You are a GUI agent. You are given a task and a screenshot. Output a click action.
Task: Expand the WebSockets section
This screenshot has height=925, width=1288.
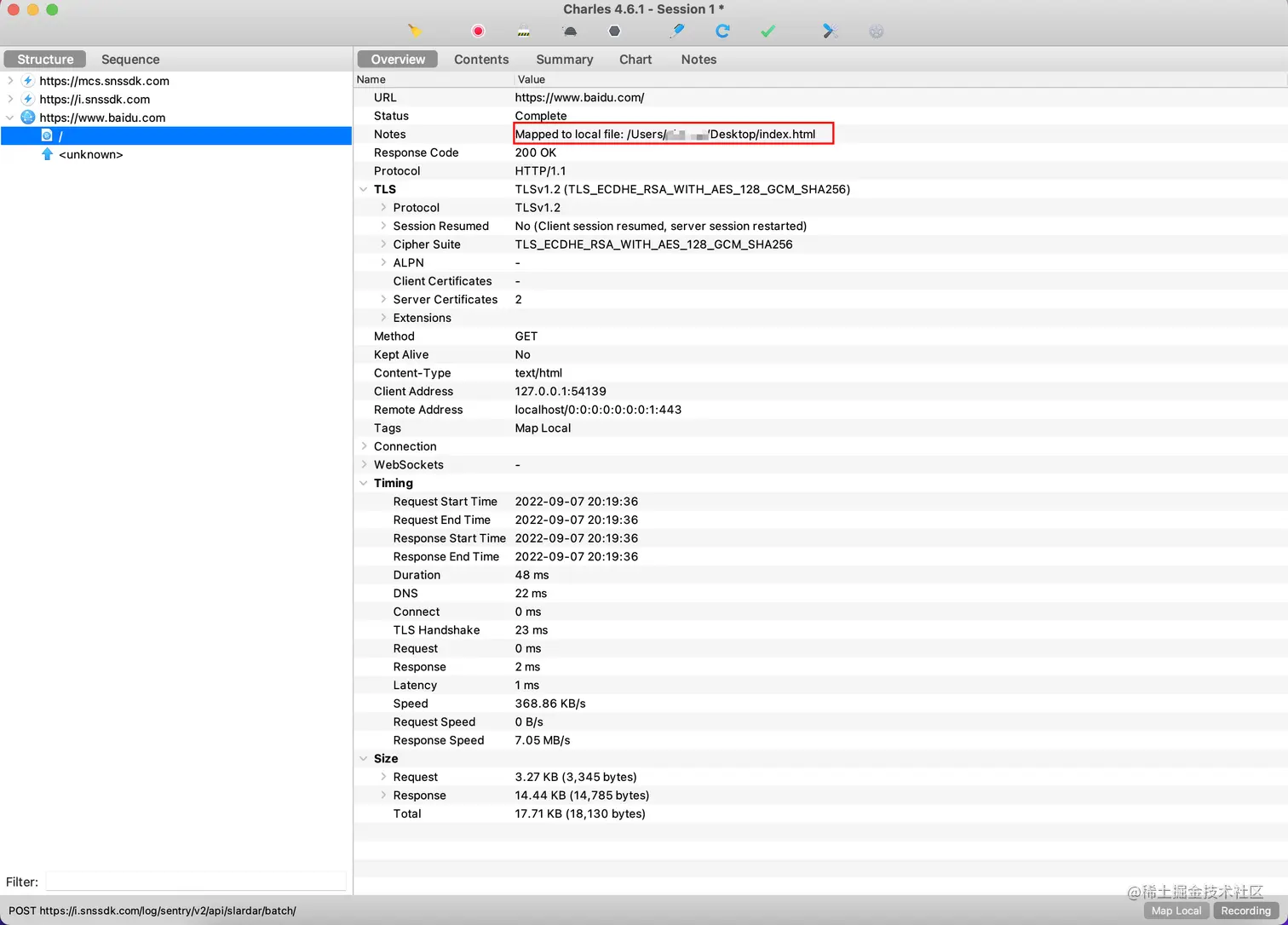tap(364, 464)
